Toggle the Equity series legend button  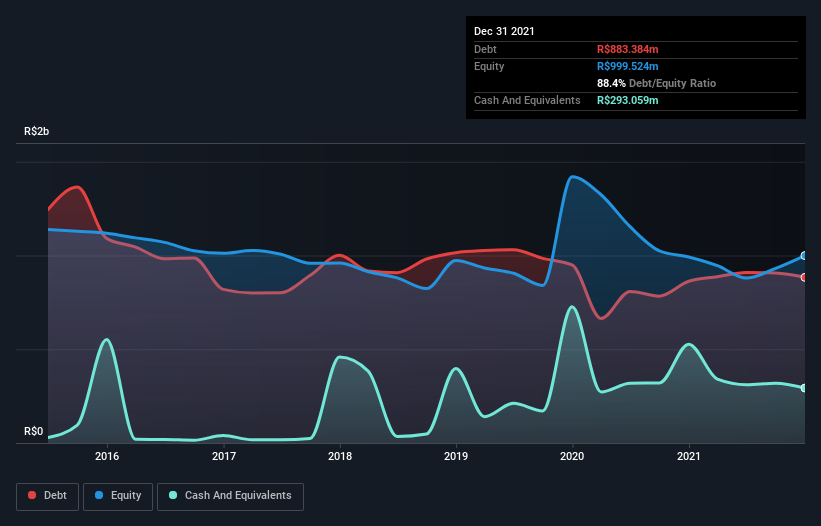[x=118, y=496]
